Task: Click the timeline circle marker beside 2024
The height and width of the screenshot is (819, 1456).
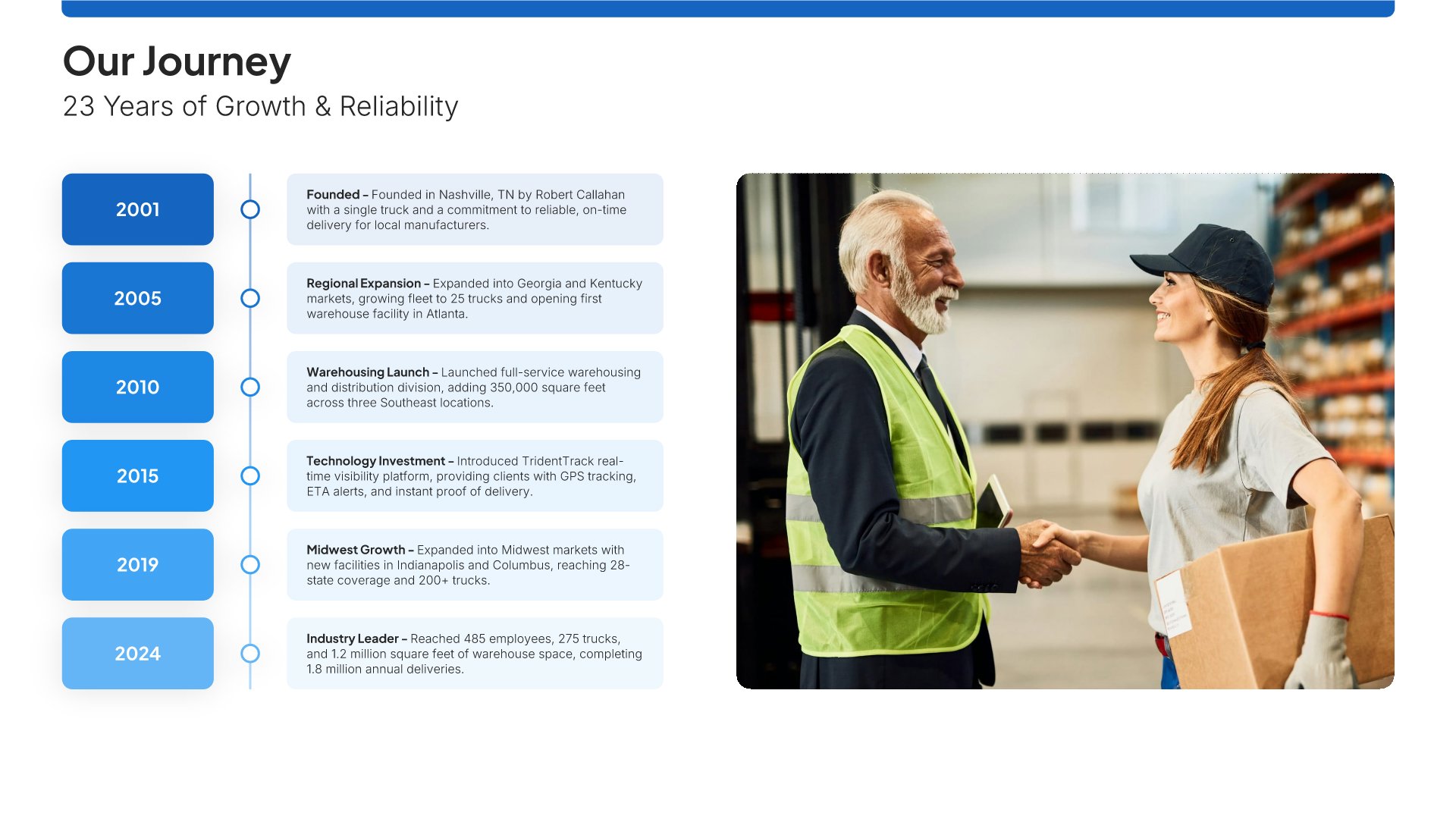Action: tap(250, 653)
